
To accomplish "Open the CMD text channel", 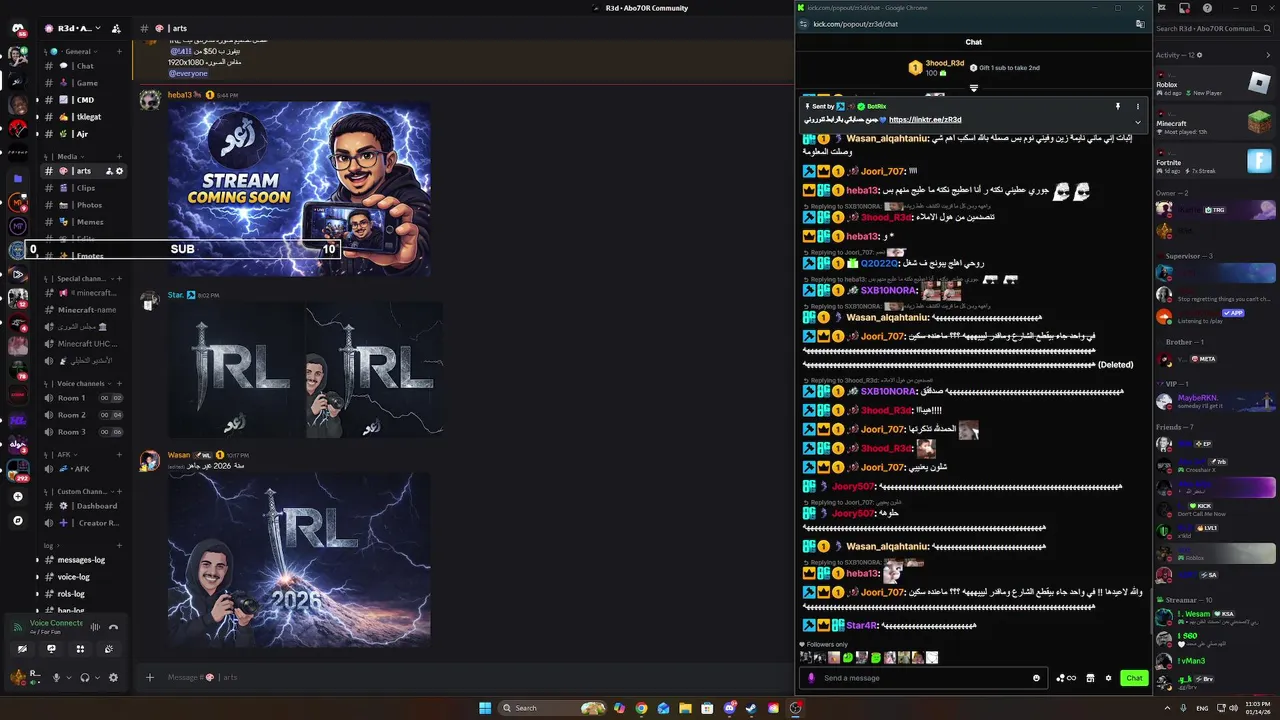I will coord(84,100).
